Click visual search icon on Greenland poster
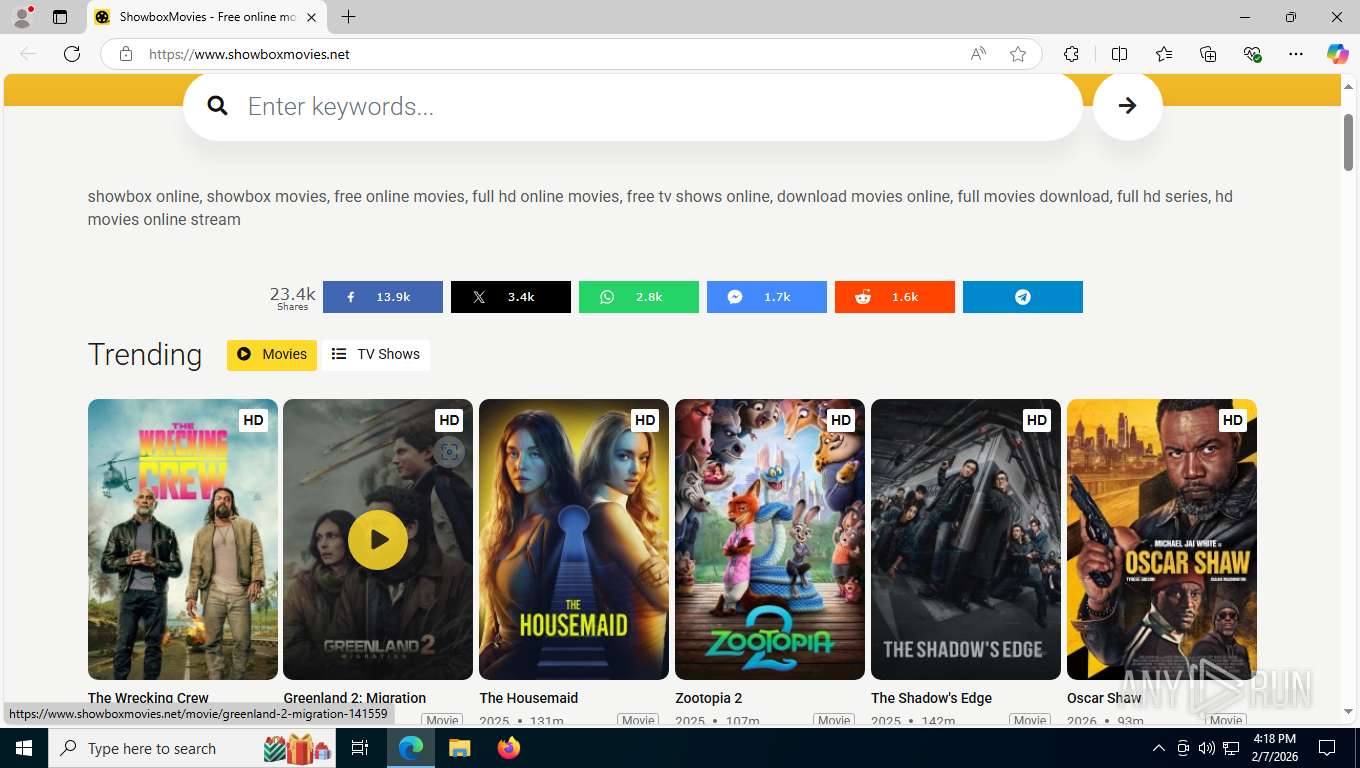The height and width of the screenshot is (768, 1360). tap(449, 452)
